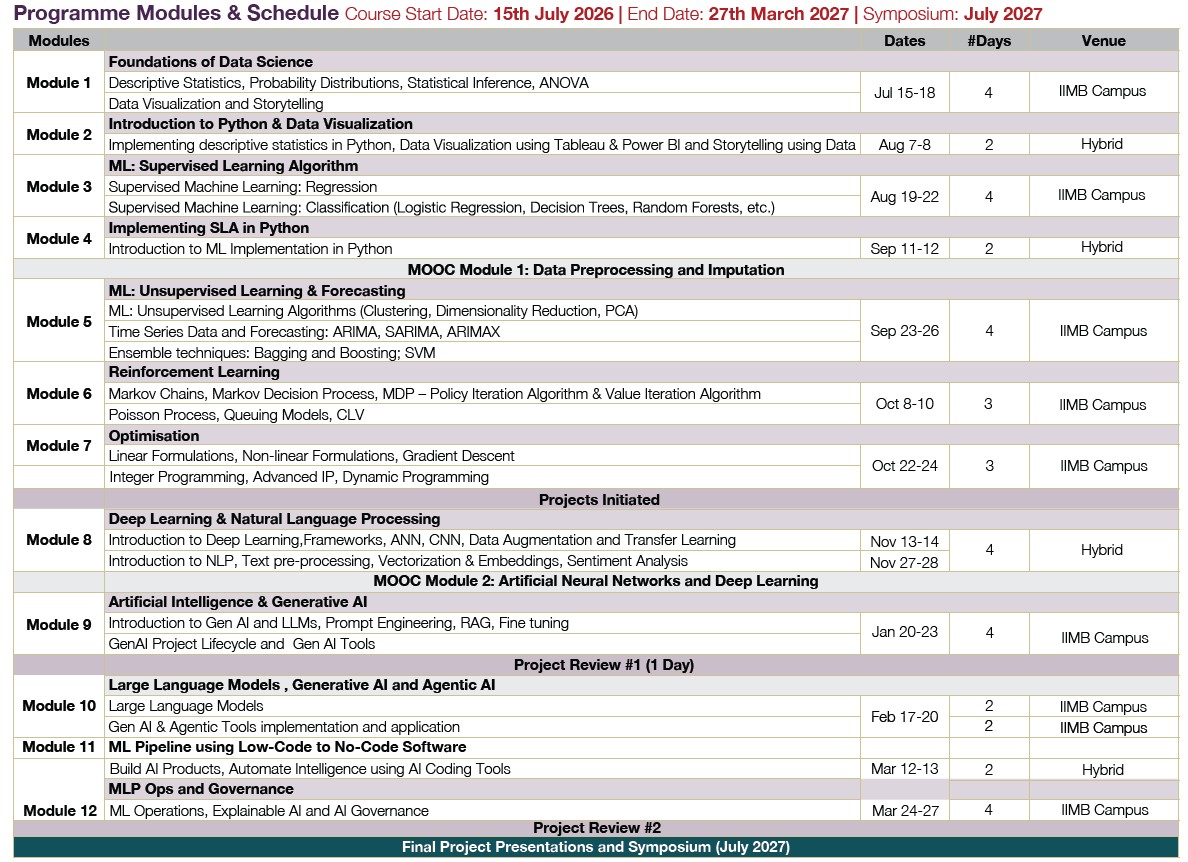Click the Module 11 label cell
Viewport: 1188px width, 862px height.
point(59,747)
